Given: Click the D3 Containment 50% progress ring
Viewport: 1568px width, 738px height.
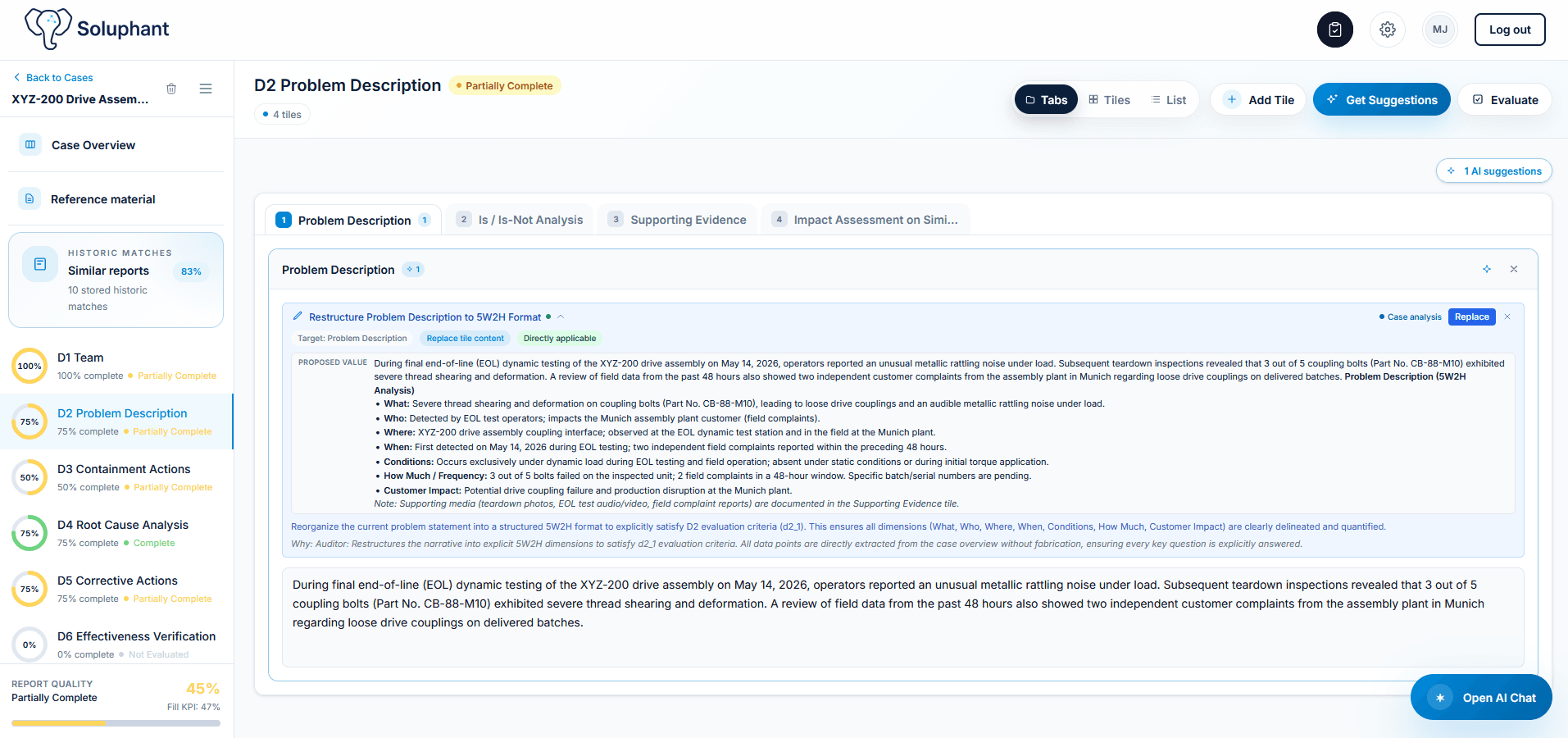Looking at the screenshot, I should (x=30, y=477).
